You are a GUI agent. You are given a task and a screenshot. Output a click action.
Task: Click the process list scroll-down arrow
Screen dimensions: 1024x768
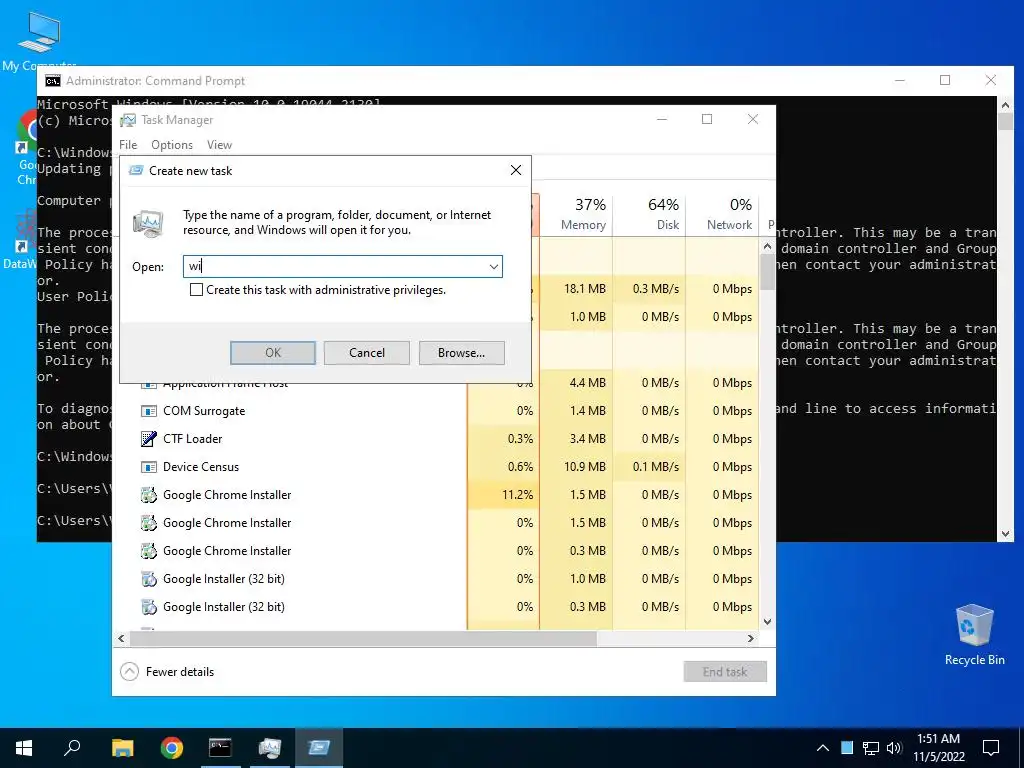tap(767, 622)
